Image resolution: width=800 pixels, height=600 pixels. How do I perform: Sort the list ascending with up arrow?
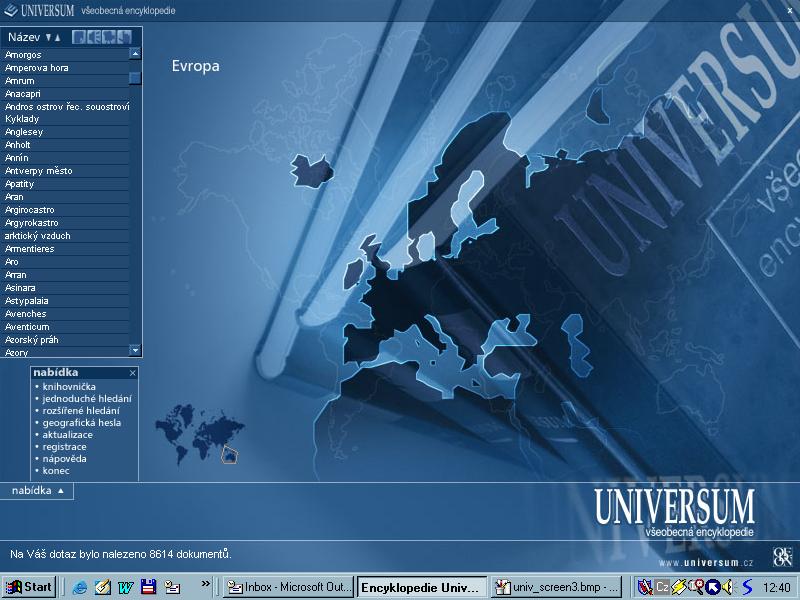(58, 37)
